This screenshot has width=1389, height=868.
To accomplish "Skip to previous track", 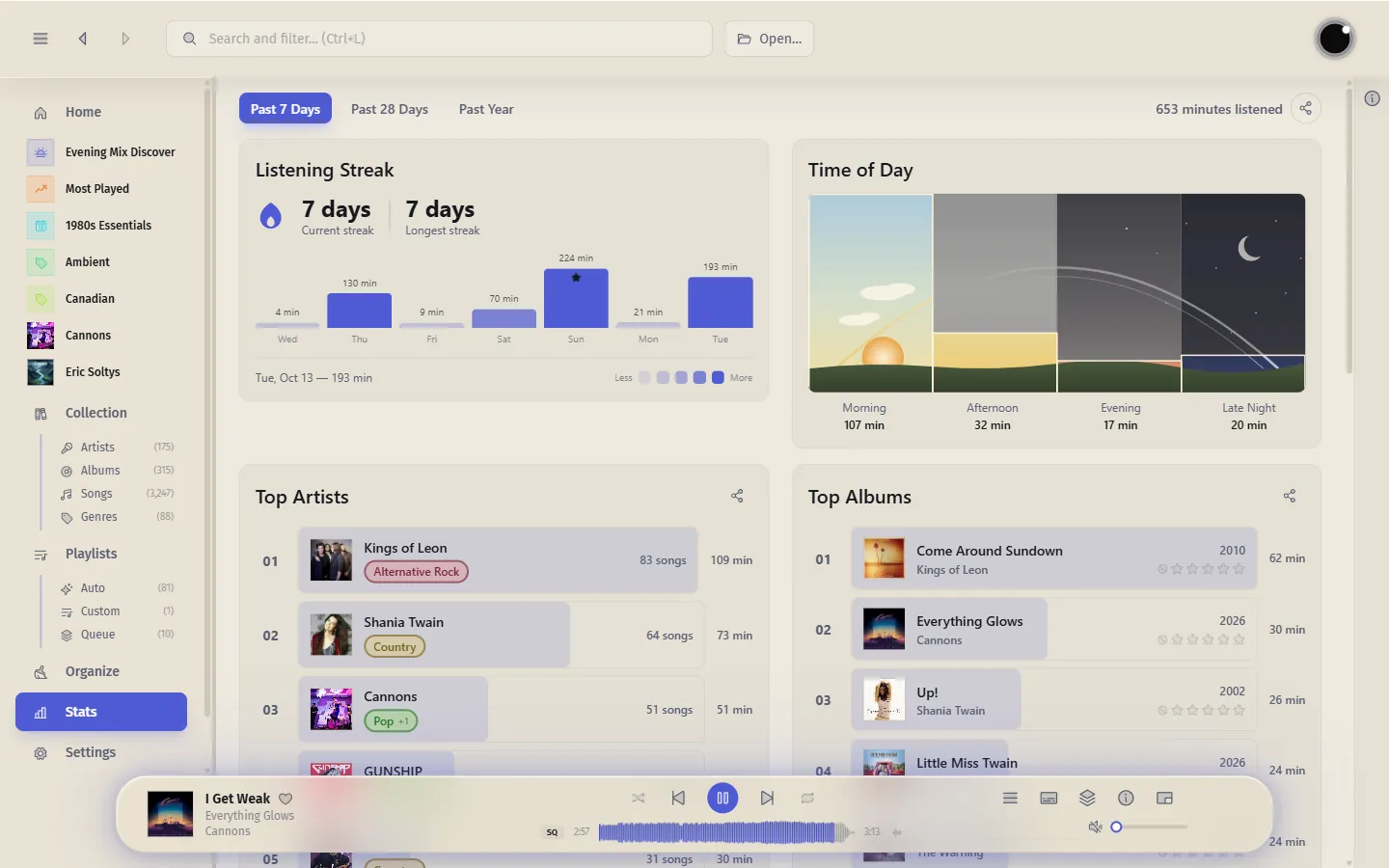I will [x=678, y=798].
